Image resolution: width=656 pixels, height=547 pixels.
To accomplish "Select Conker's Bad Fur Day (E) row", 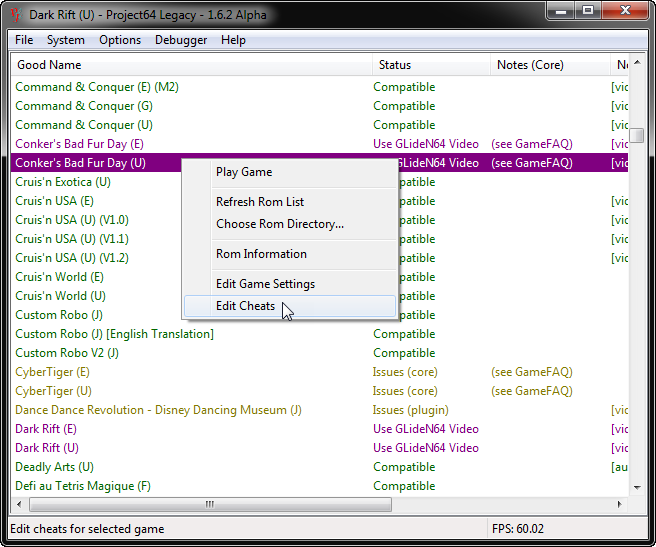I will coord(320,144).
